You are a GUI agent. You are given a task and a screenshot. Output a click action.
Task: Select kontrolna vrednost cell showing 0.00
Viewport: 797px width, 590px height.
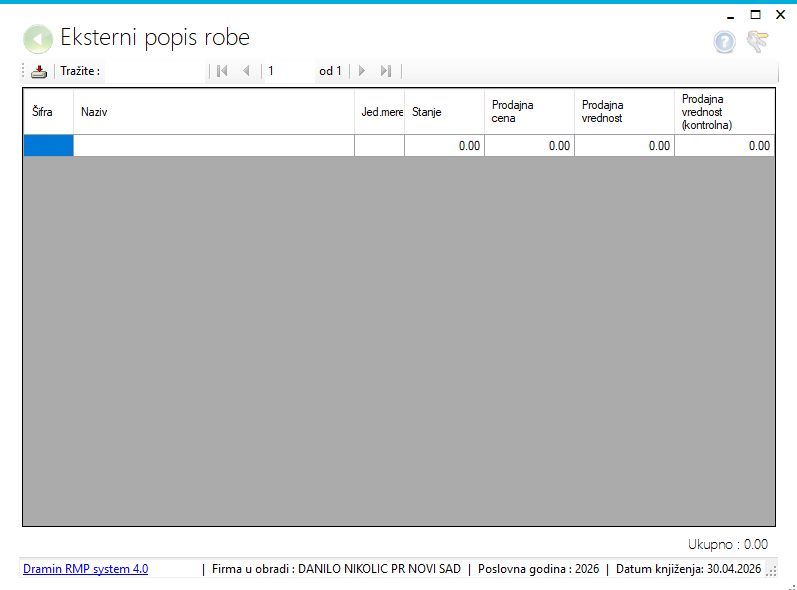click(725, 146)
